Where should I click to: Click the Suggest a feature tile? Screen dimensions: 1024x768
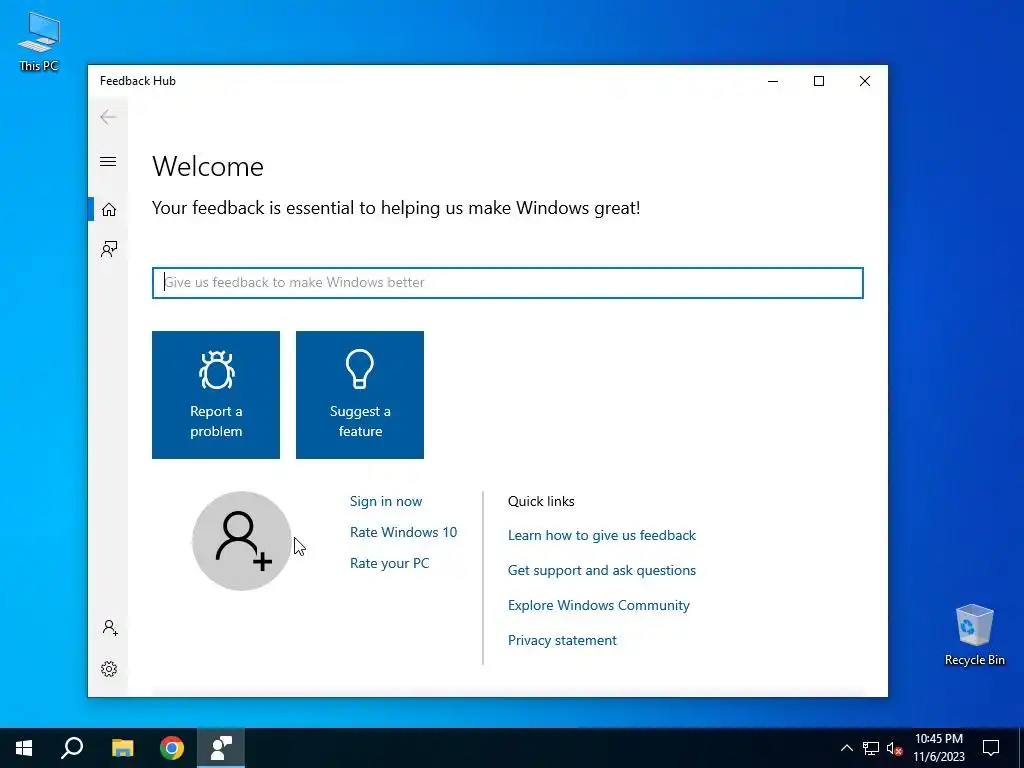(360, 395)
